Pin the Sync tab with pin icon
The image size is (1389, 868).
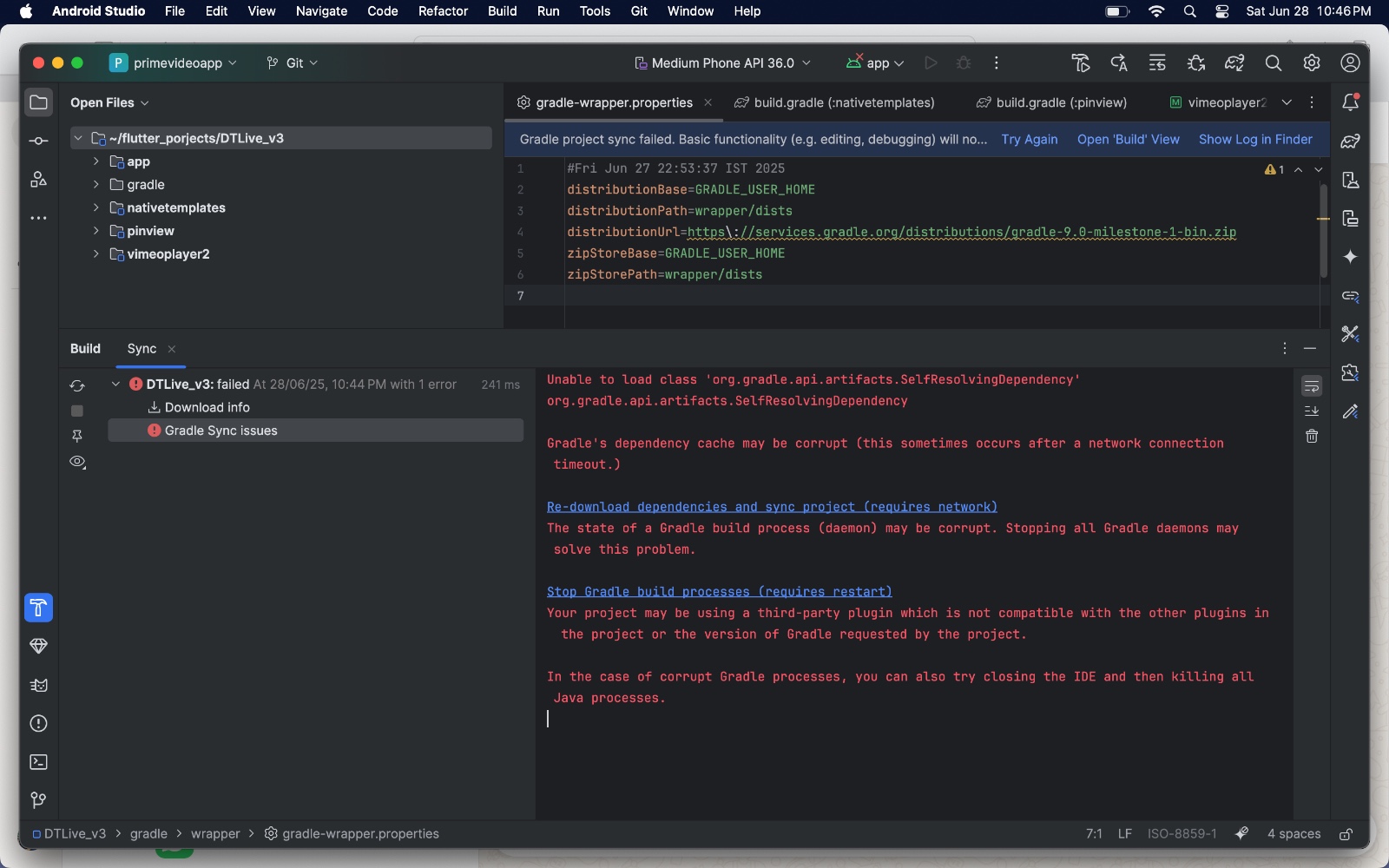pos(77,436)
